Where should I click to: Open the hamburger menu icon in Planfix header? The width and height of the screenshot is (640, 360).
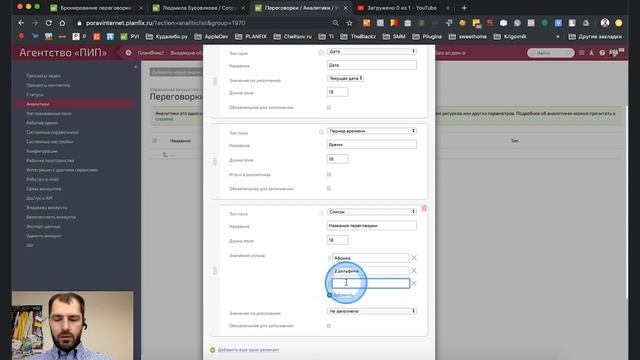[582, 53]
